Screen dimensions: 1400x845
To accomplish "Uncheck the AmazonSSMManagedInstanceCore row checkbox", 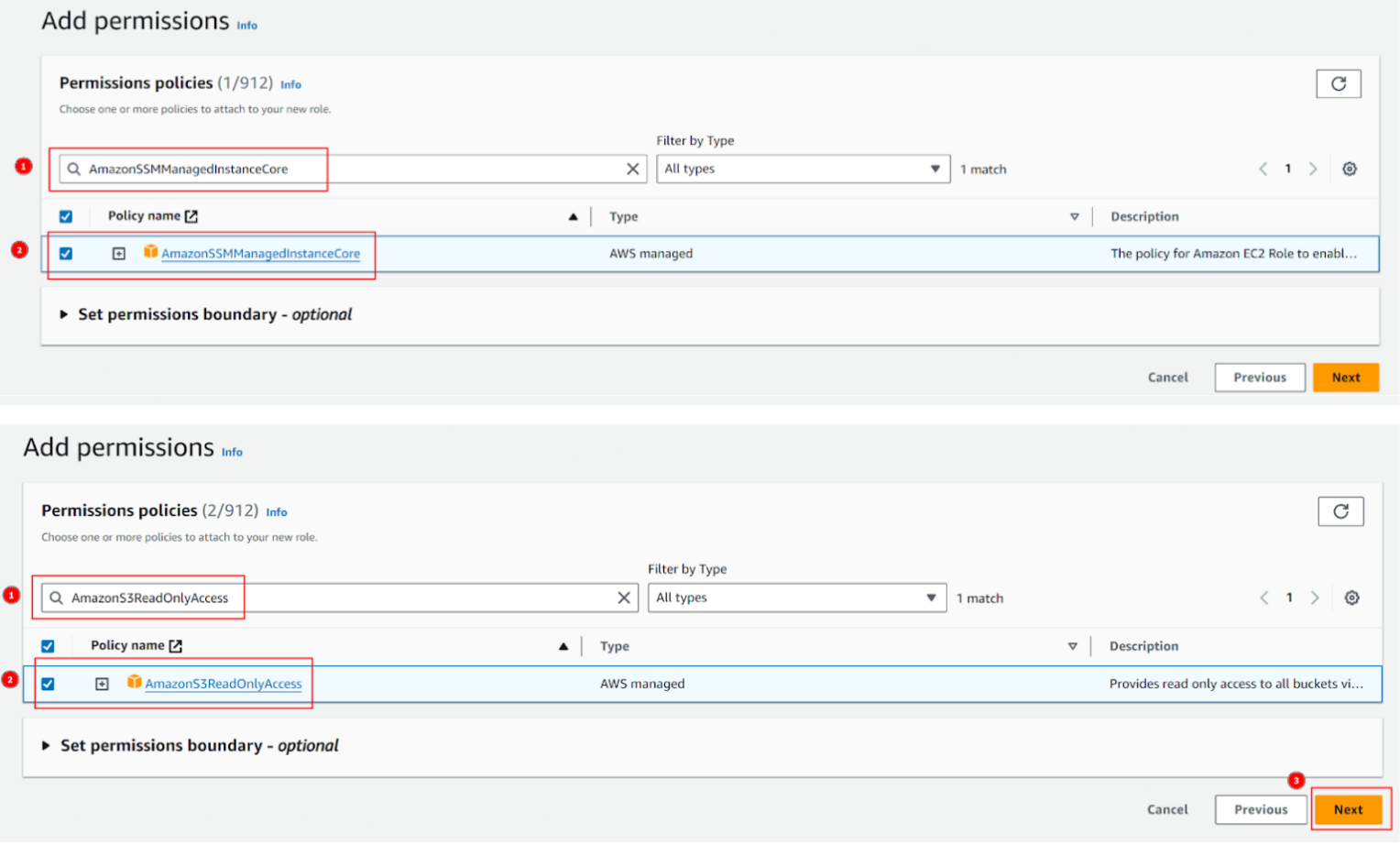I will click(x=66, y=254).
